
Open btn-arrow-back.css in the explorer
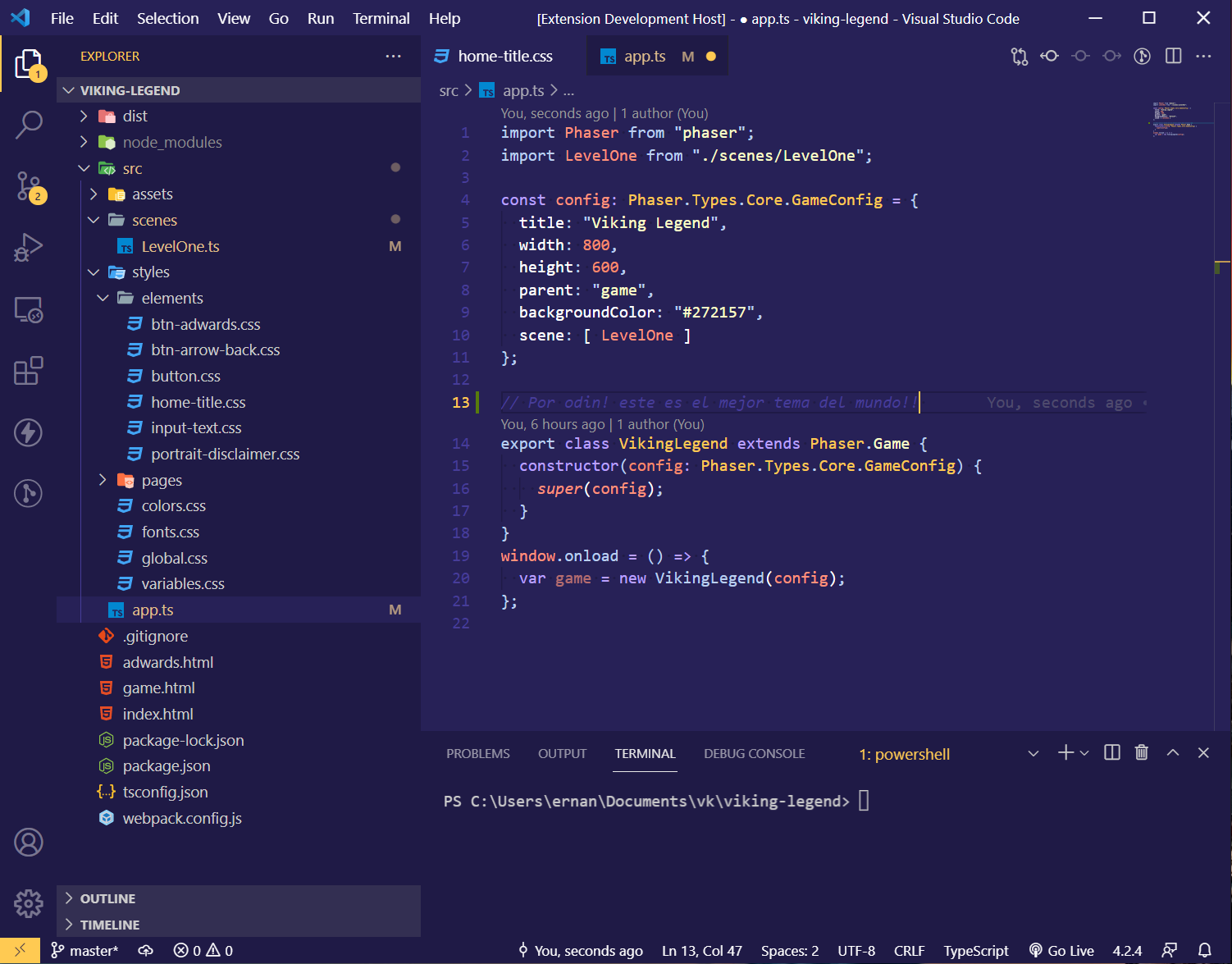tap(239, 350)
